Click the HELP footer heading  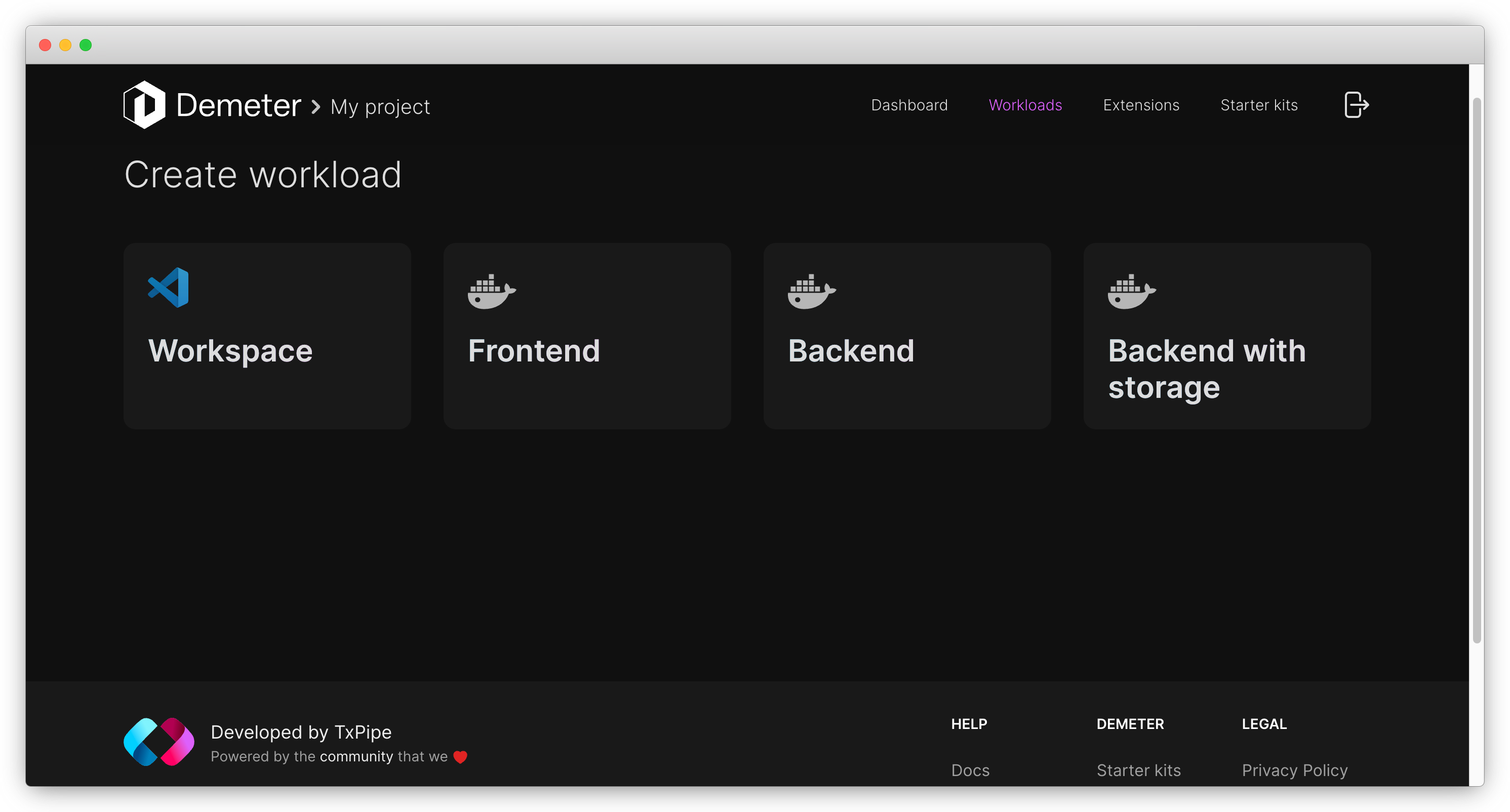pyautogui.click(x=969, y=724)
